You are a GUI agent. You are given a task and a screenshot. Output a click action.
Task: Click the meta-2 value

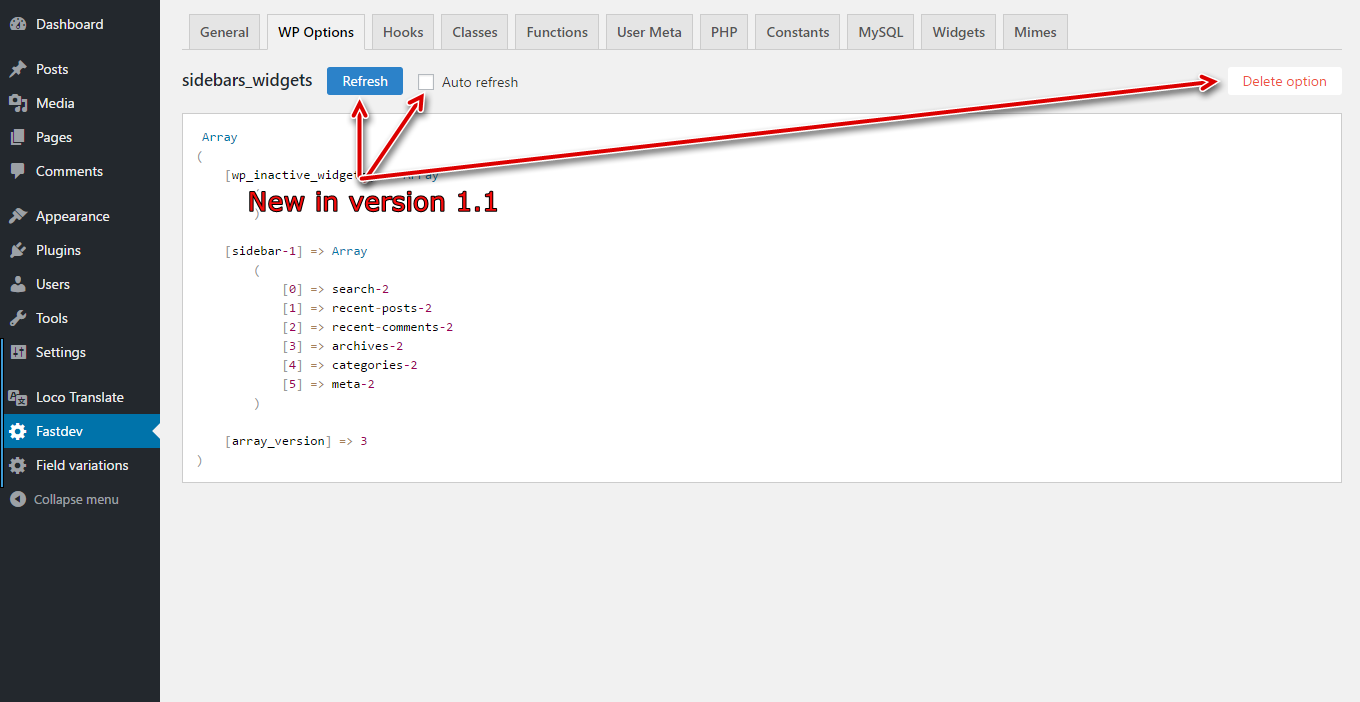[x=353, y=384]
